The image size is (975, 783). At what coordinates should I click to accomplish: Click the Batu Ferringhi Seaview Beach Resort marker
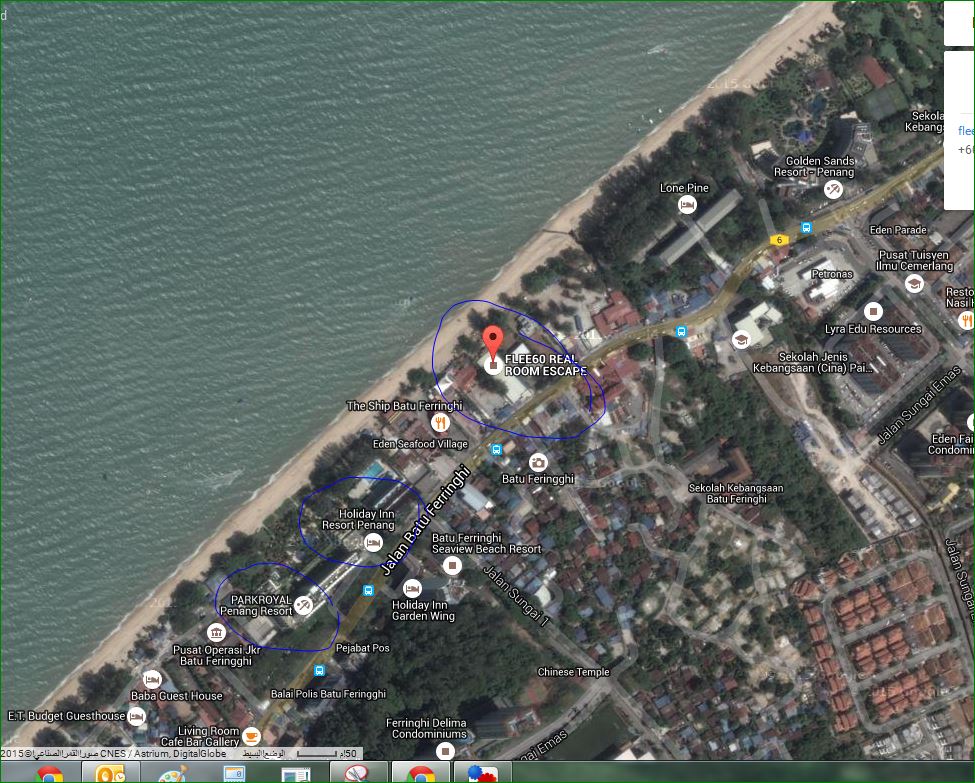point(452,566)
